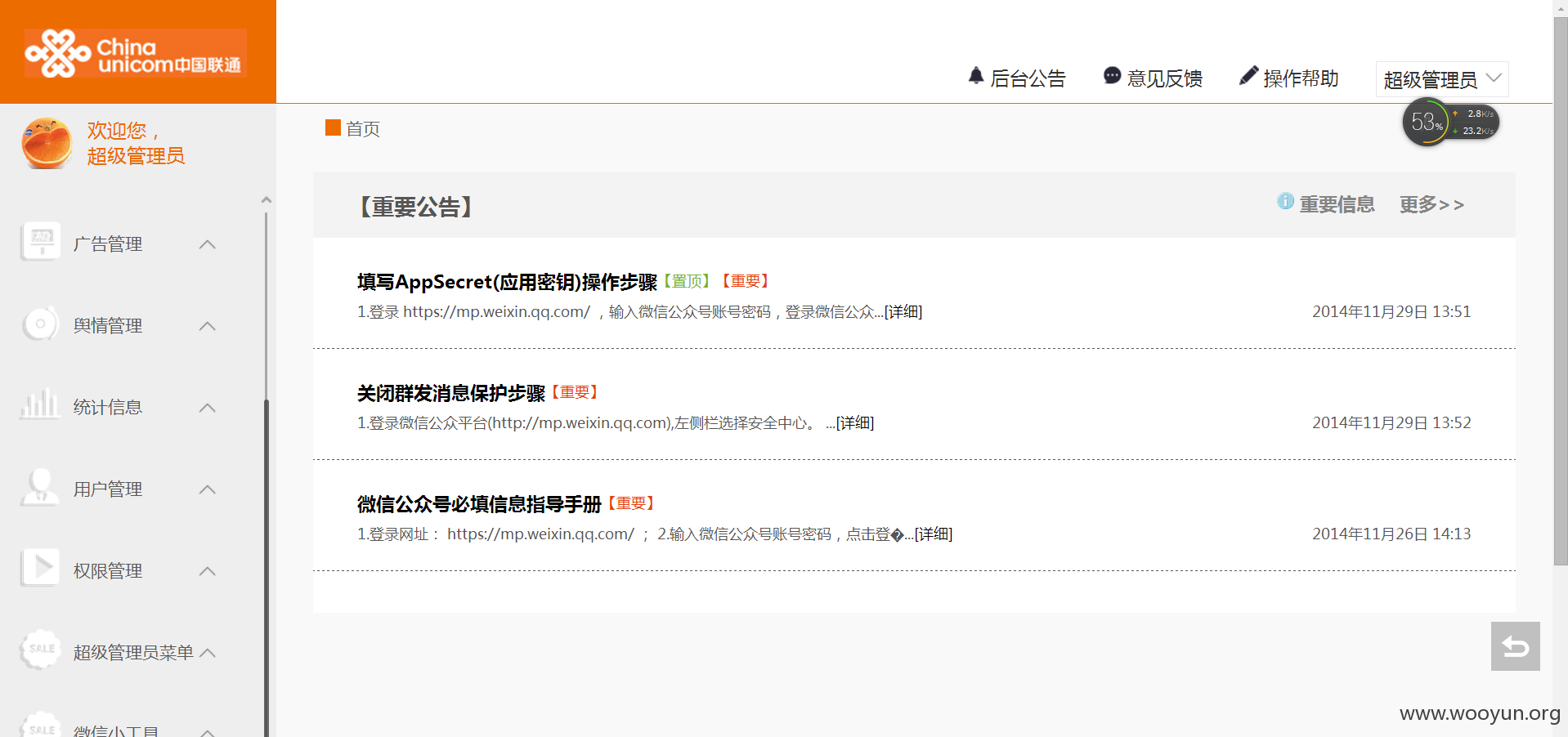Click the back arrow return button
The height and width of the screenshot is (737, 1568).
coord(1515,646)
